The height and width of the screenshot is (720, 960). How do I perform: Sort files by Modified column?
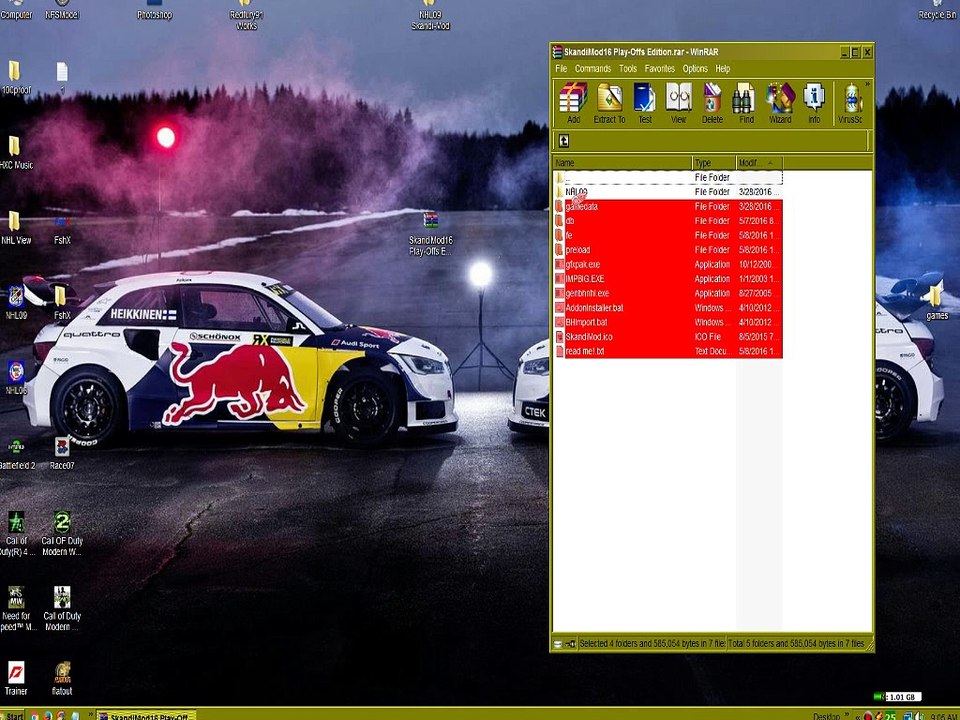[759, 163]
